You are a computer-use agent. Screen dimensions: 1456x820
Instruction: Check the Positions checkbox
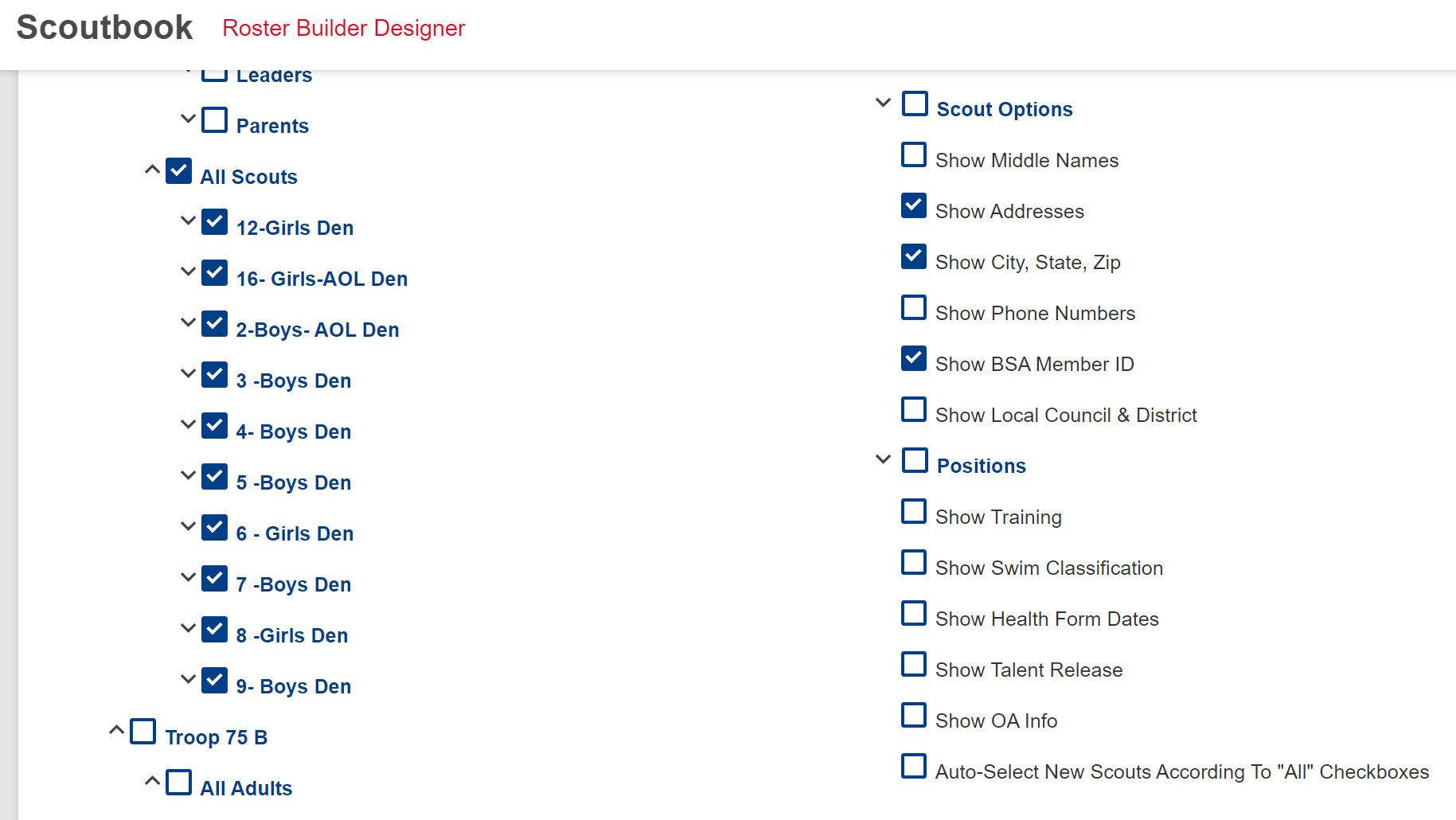[915, 460]
